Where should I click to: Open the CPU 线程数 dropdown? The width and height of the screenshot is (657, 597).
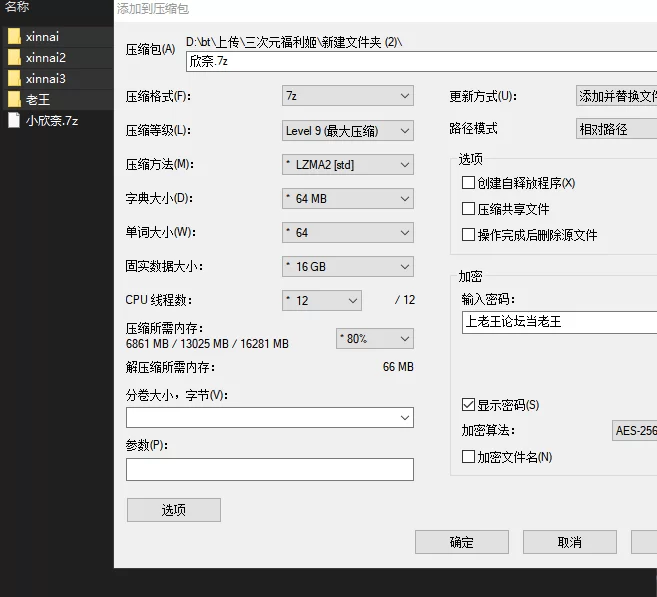pos(322,300)
